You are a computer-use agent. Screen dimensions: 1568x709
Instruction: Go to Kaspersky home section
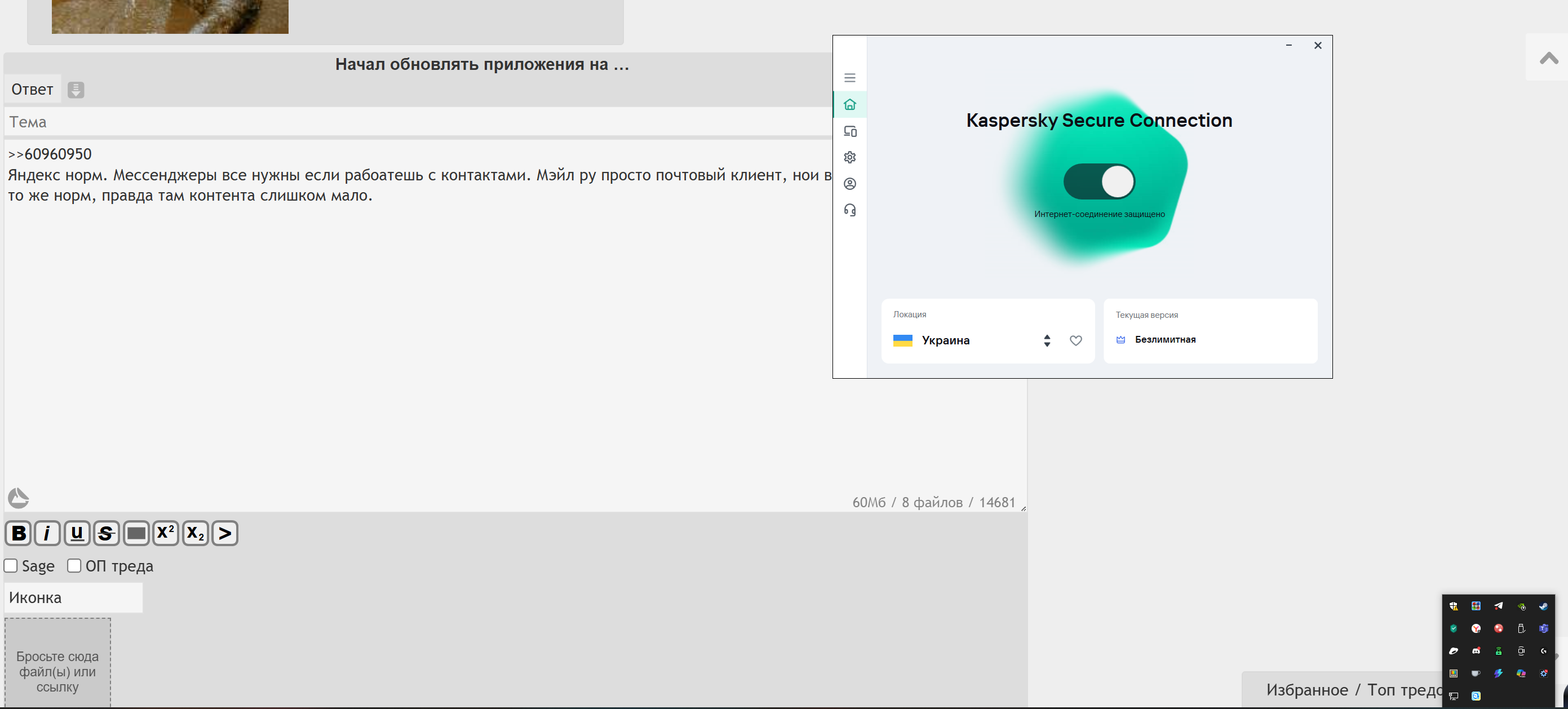coord(850,105)
